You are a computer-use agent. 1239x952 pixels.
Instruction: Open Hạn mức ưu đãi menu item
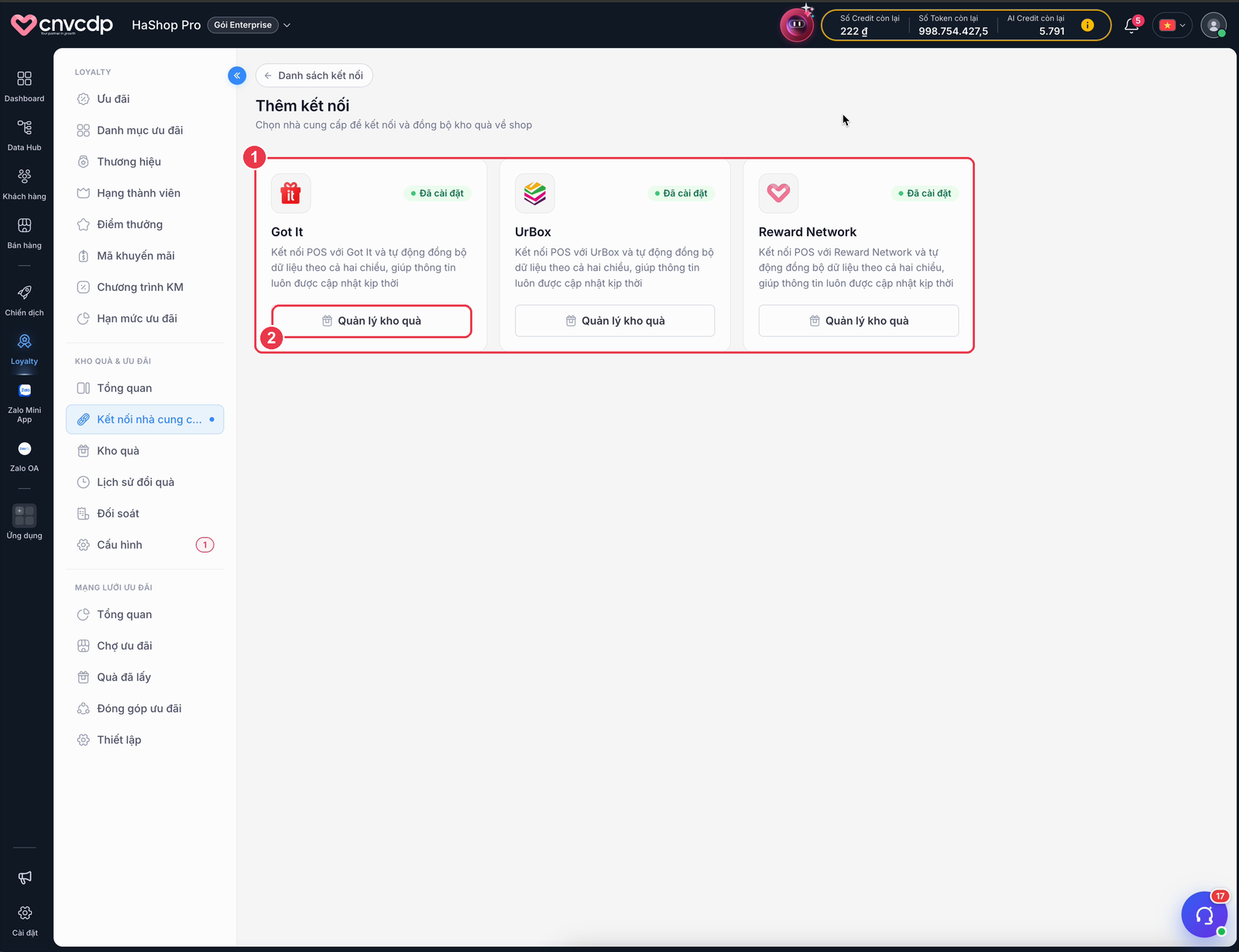pyautogui.click(x=145, y=318)
